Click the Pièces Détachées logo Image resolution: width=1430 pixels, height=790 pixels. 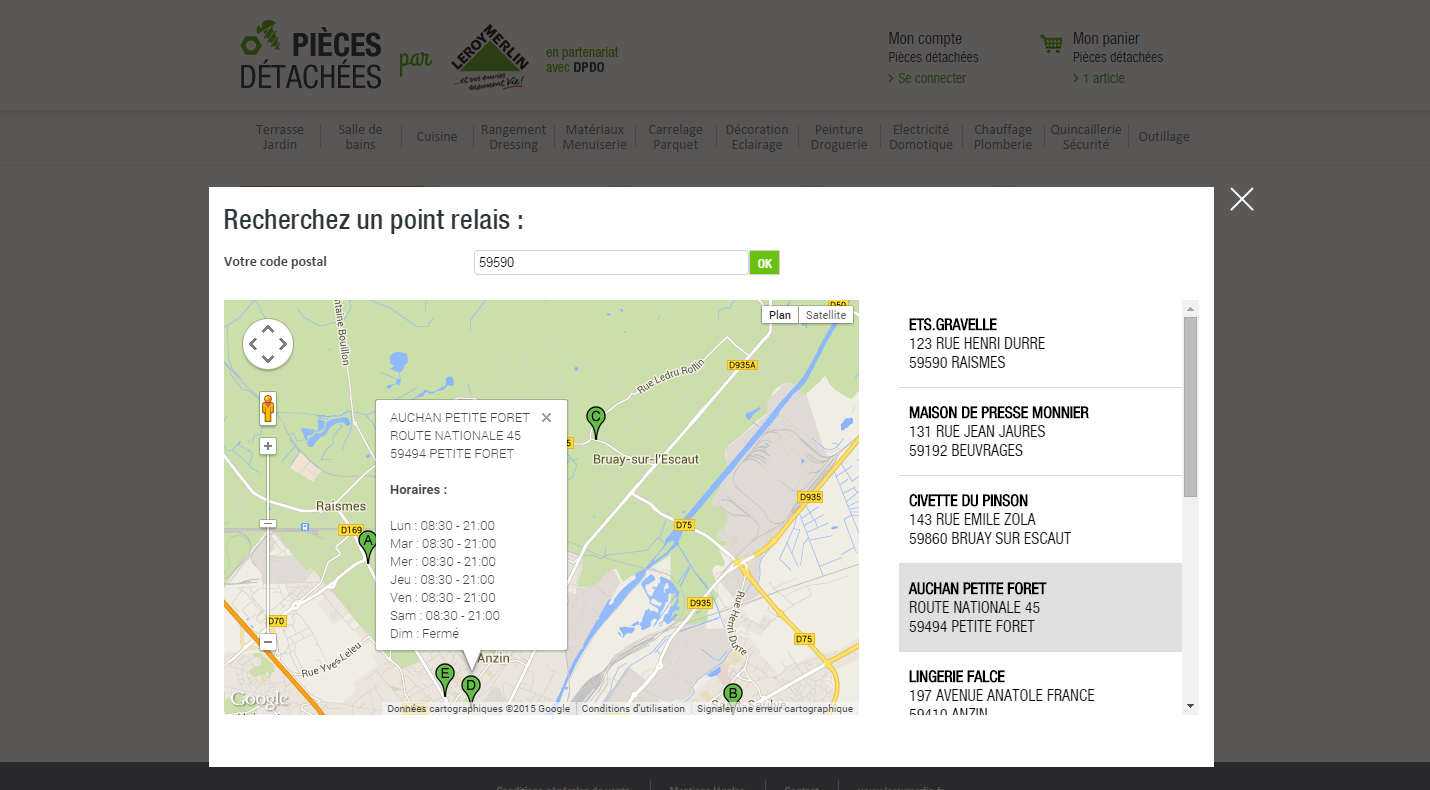click(311, 56)
